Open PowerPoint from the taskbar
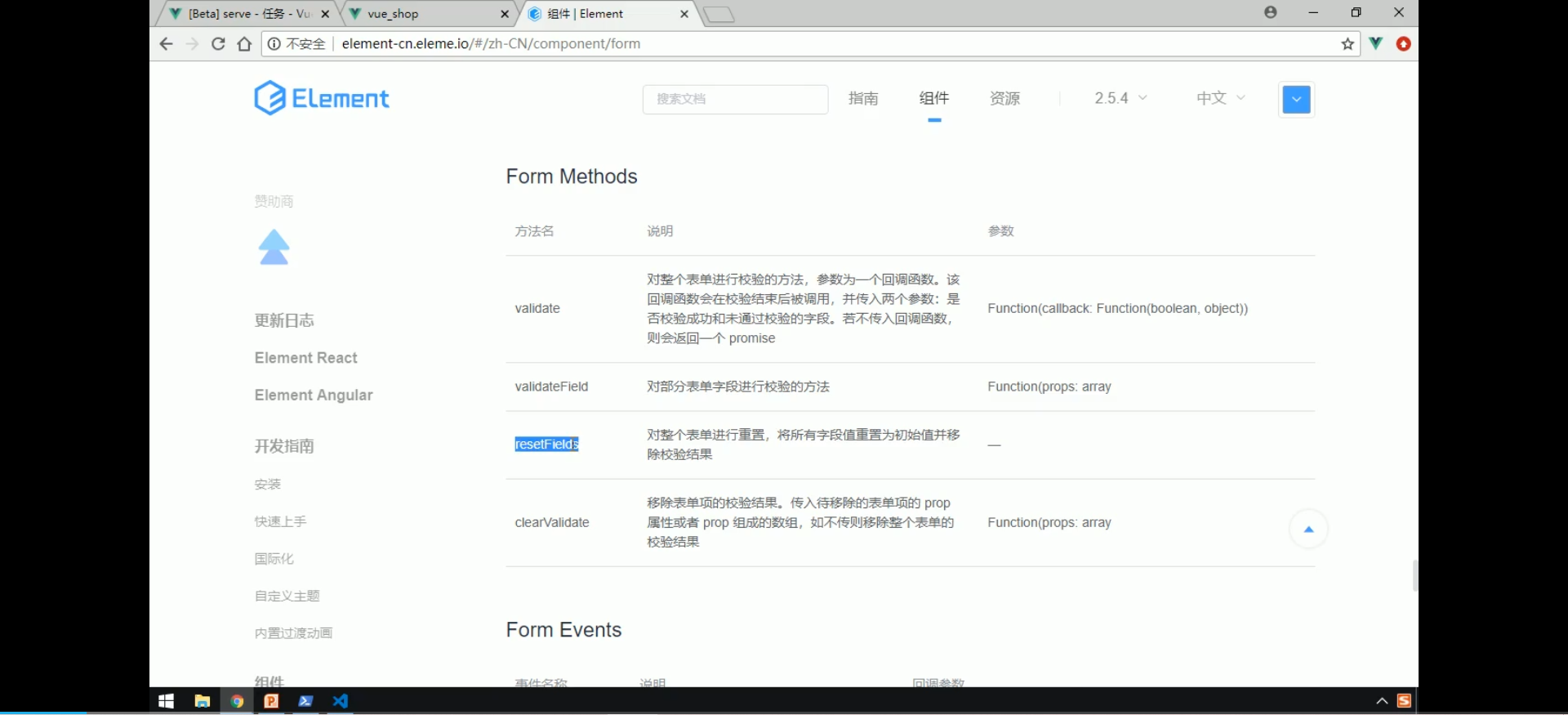Screen dimensions: 1568x715 pos(271,701)
